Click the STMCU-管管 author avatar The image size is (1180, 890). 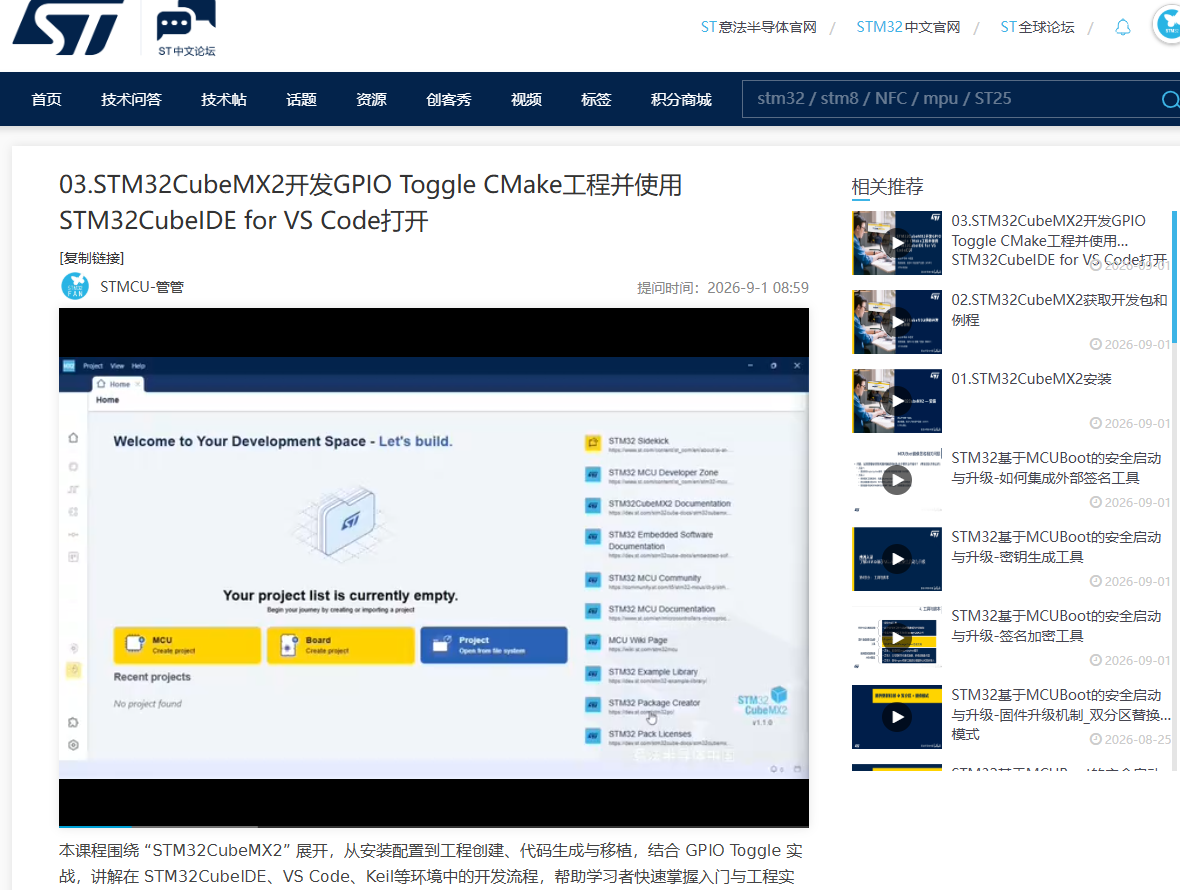tap(75, 287)
